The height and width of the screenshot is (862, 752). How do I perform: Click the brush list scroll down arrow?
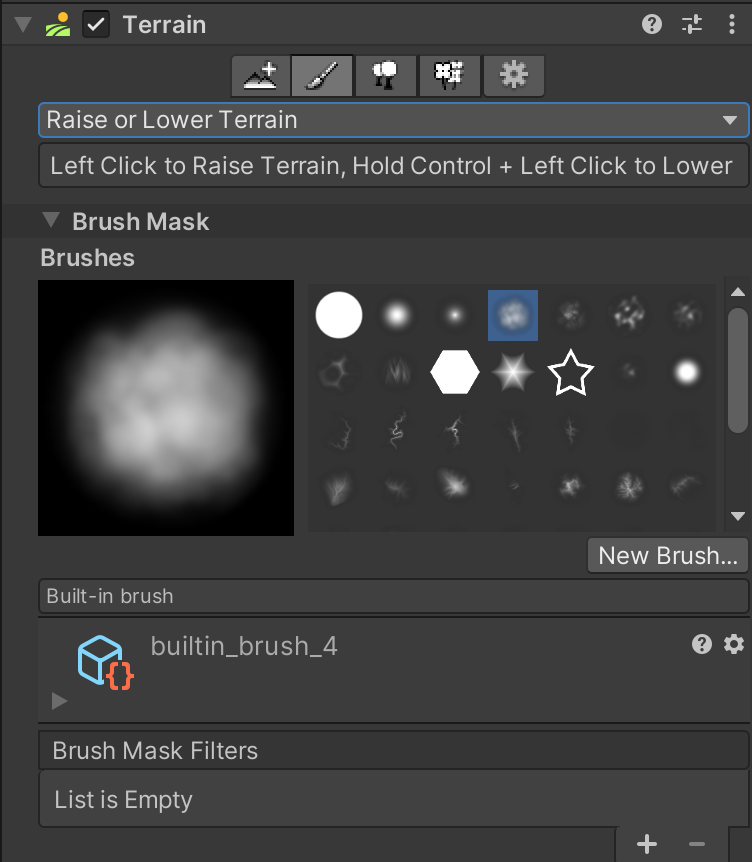[738, 516]
